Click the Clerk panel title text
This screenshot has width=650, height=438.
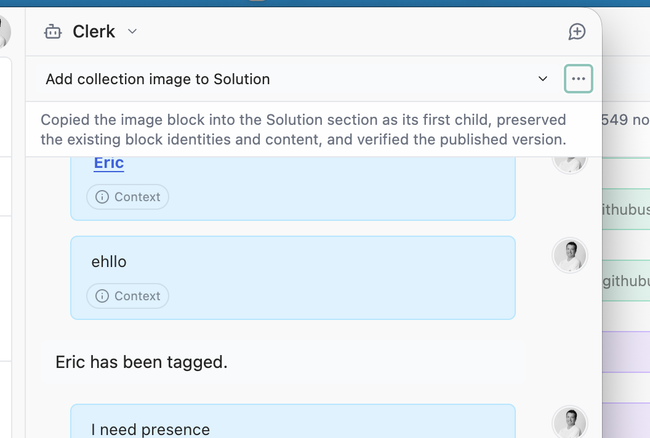pyautogui.click(x=94, y=31)
